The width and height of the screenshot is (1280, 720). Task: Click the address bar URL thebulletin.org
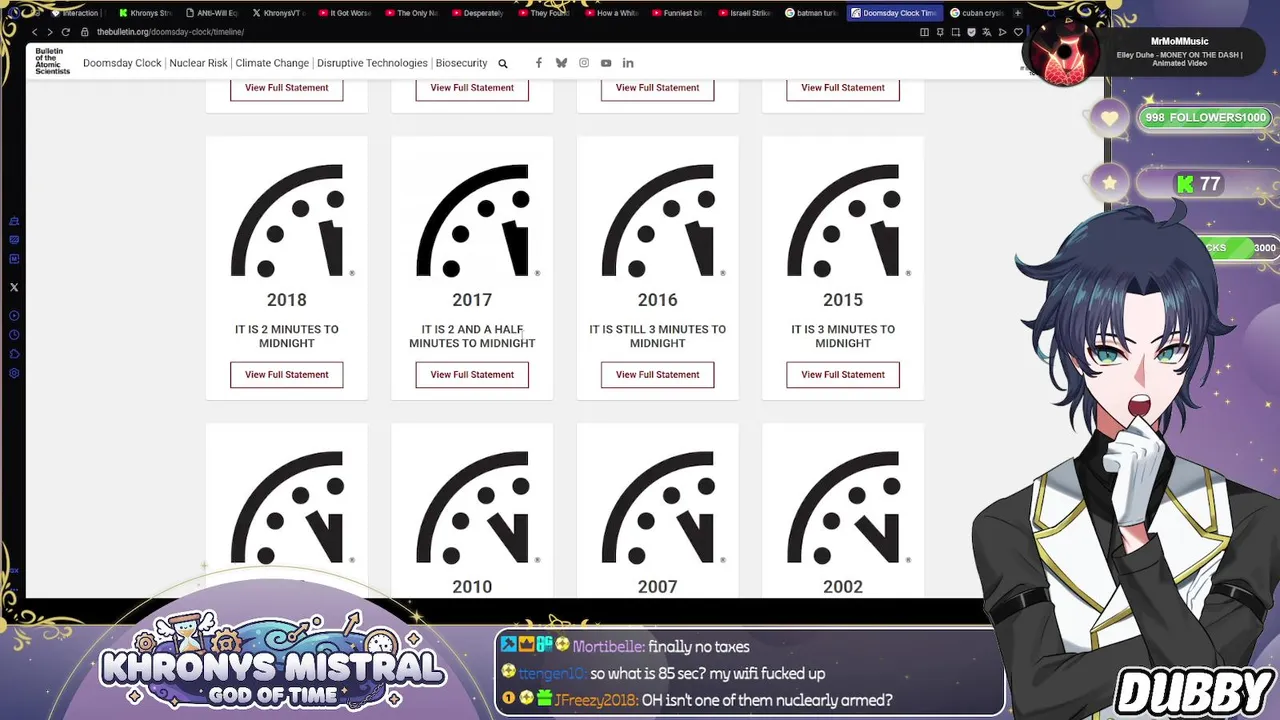pos(169,32)
